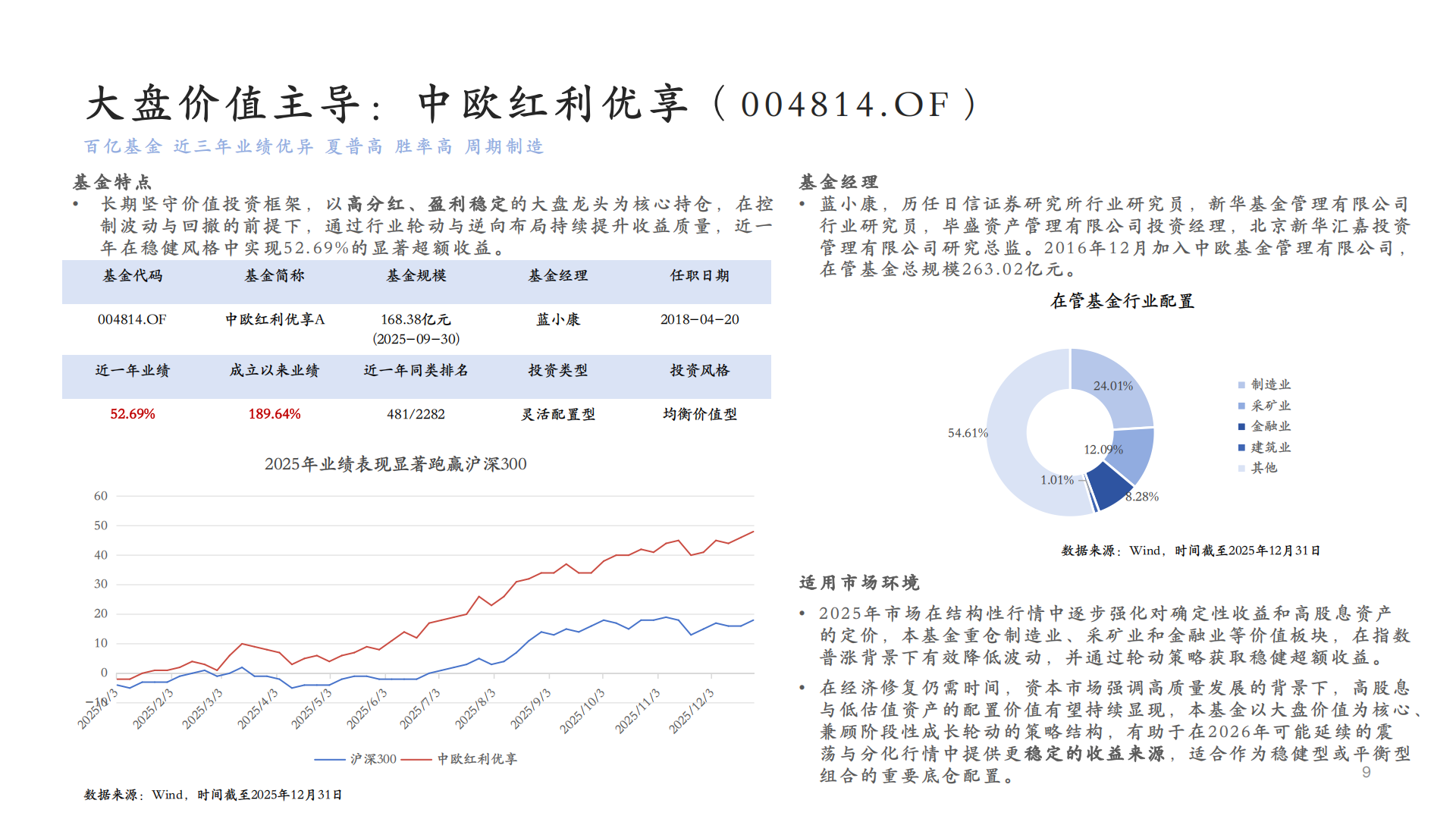Click the 适用市场环境 section heading
The height and width of the screenshot is (819, 1456).
click(858, 582)
